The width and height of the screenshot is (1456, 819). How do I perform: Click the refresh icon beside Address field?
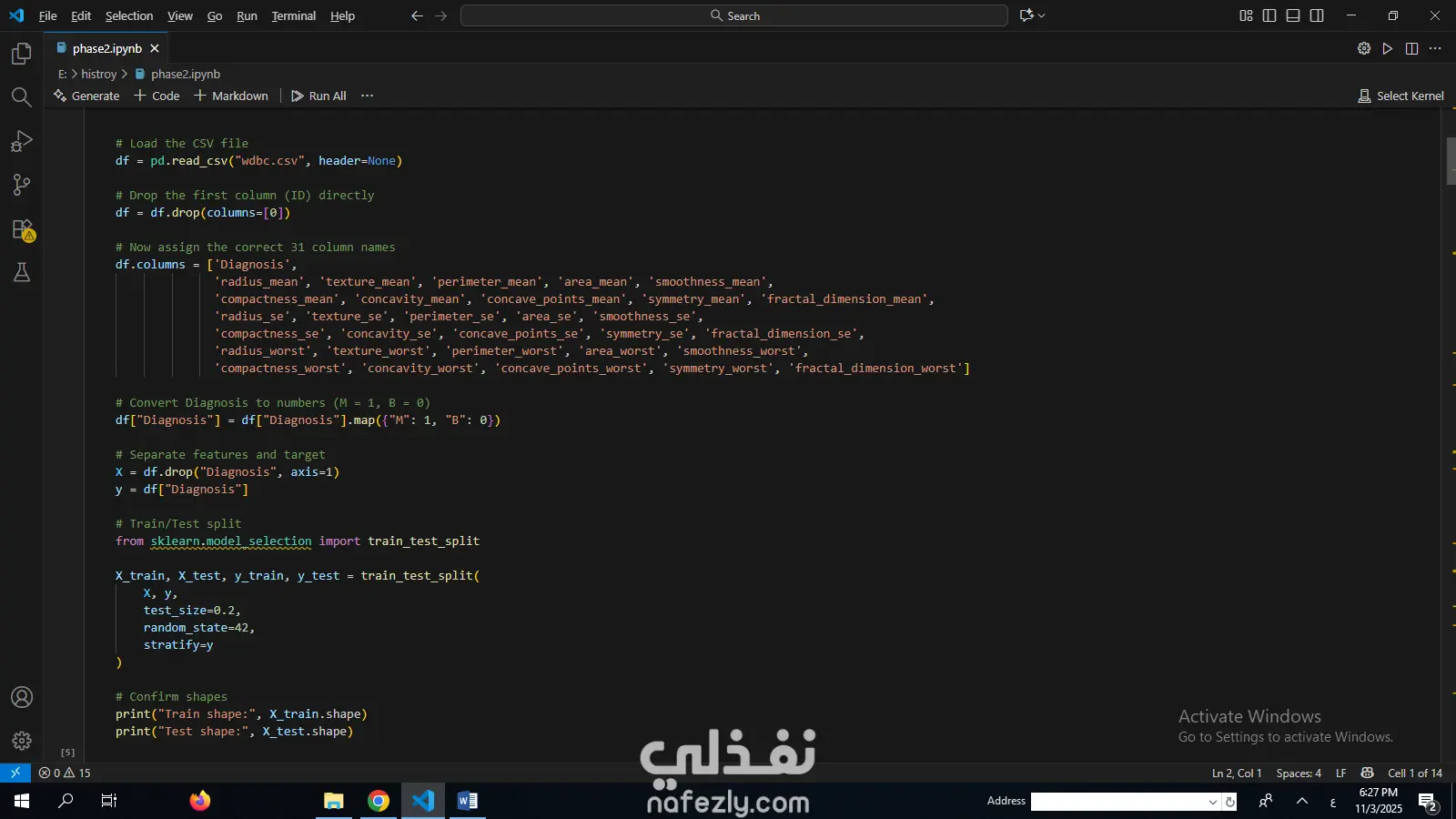[1230, 802]
